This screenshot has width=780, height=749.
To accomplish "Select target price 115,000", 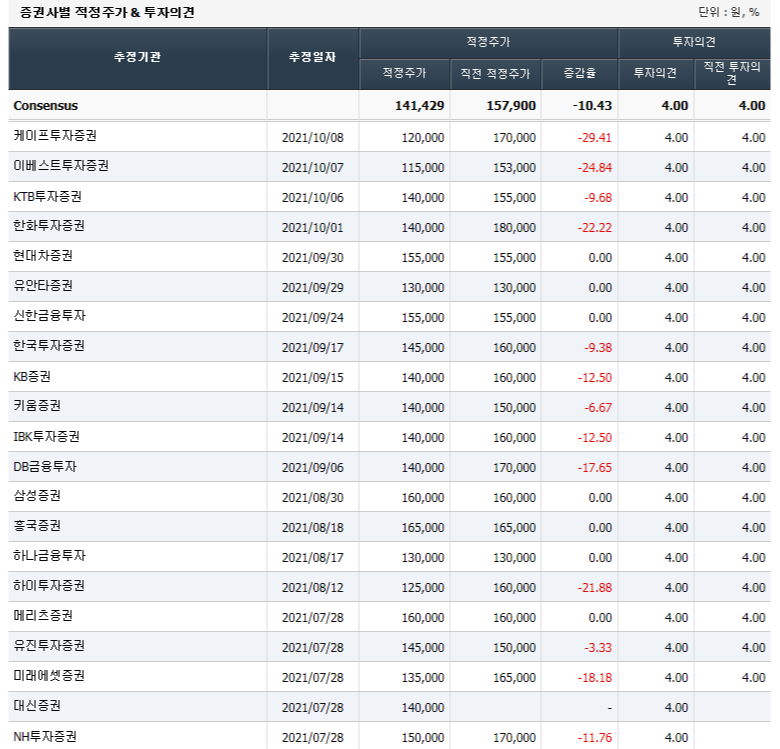I will tap(423, 168).
